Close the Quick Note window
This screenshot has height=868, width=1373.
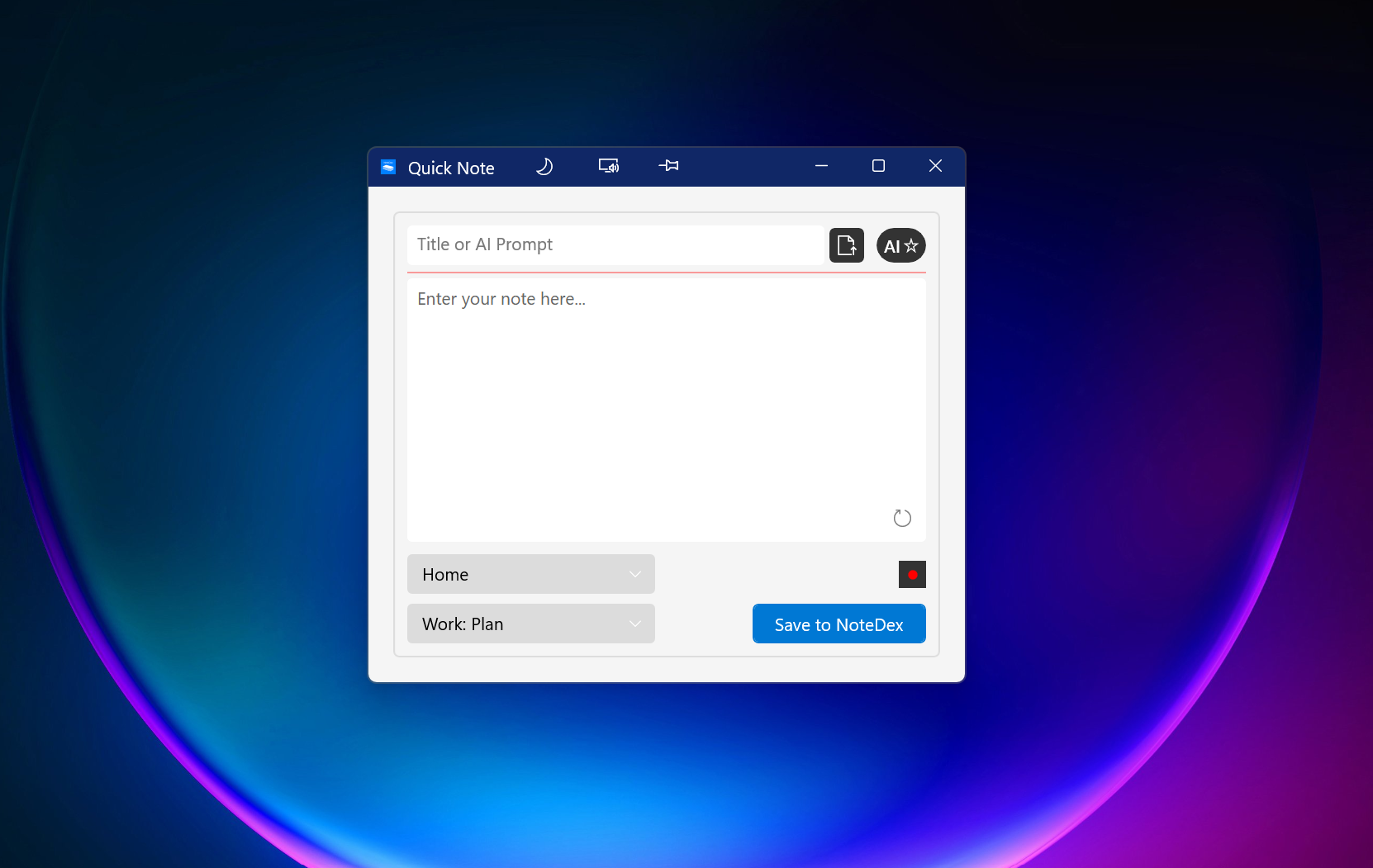pyautogui.click(x=935, y=166)
